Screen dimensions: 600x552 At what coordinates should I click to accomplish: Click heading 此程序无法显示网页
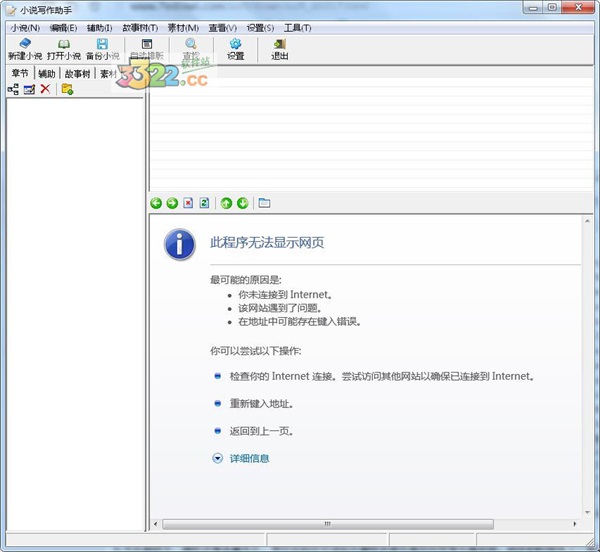tap(267, 243)
